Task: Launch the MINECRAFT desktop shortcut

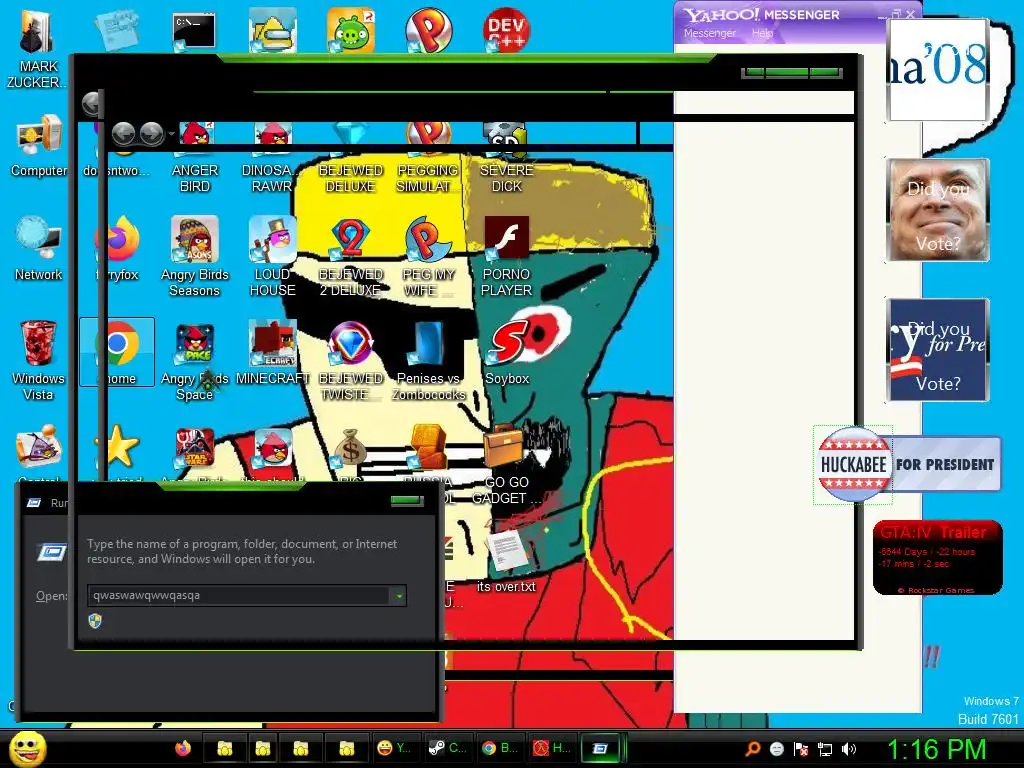Action: coord(272,353)
